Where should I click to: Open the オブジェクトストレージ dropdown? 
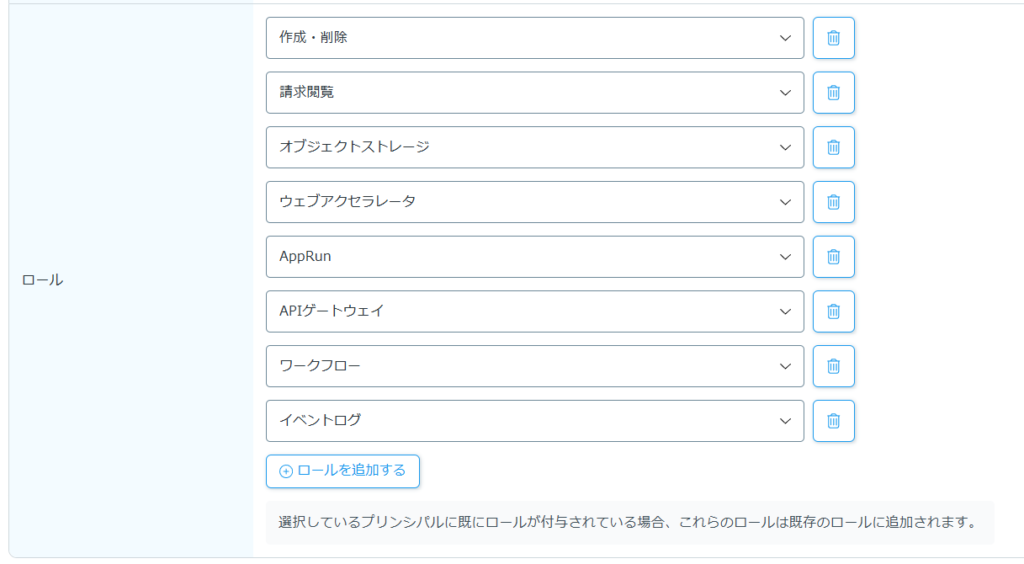pos(534,147)
